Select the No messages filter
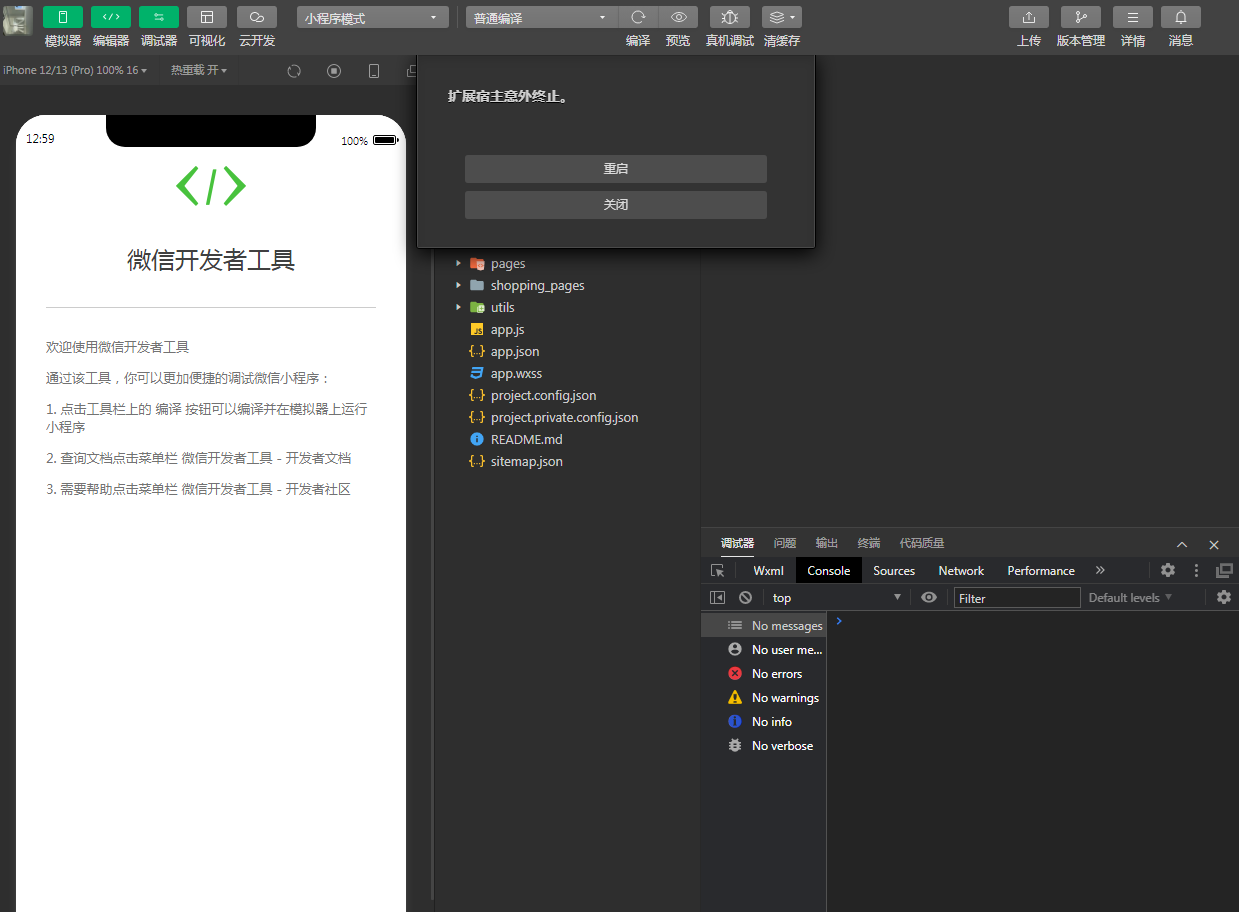Image resolution: width=1239 pixels, height=912 pixels. [764, 626]
